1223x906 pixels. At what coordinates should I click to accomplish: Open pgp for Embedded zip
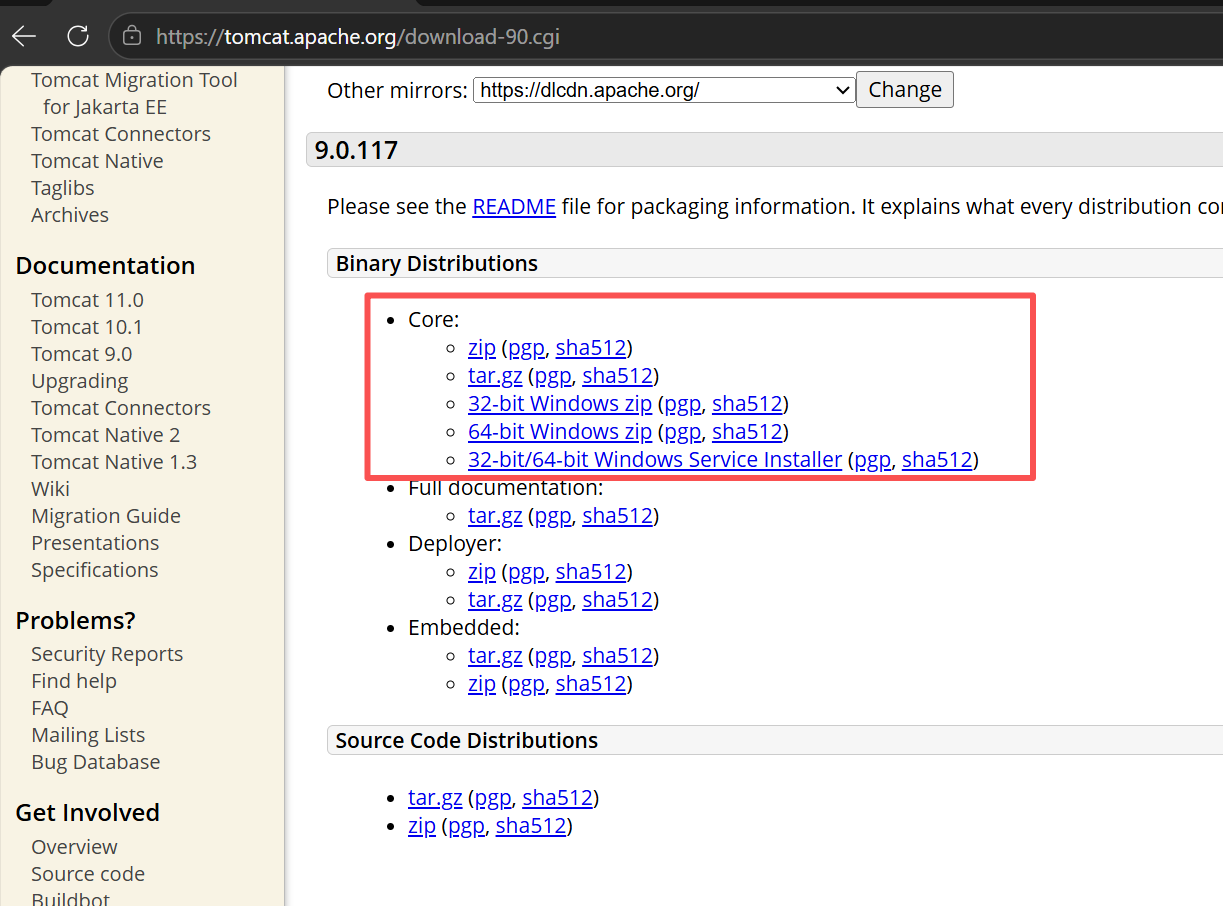(526, 684)
